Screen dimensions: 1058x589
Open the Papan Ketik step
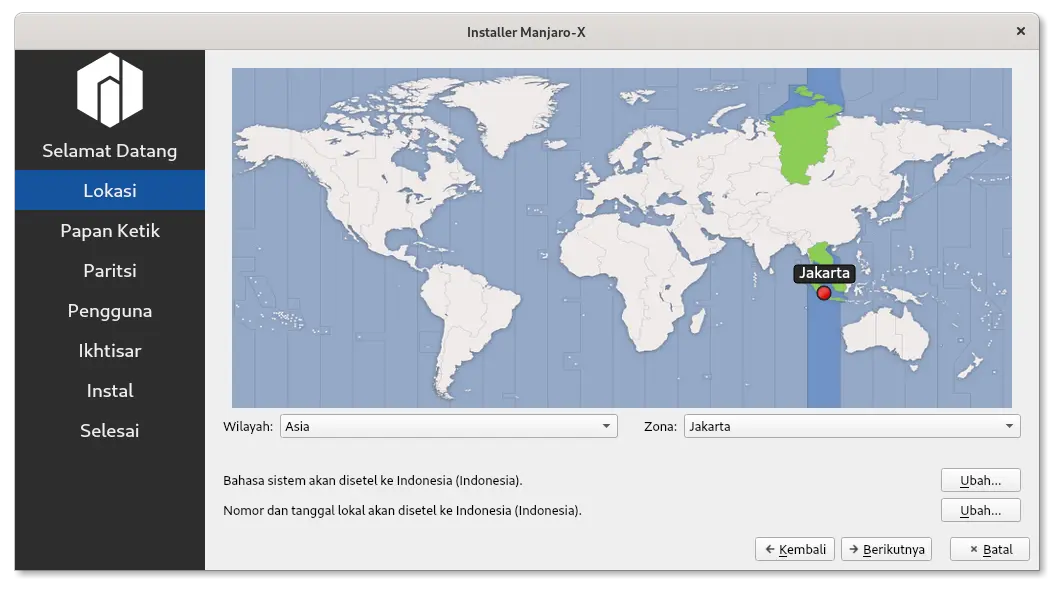(109, 231)
